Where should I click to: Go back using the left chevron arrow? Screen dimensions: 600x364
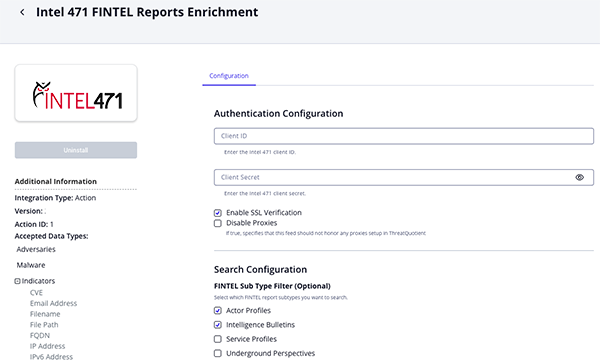click(x=22, y=12)
